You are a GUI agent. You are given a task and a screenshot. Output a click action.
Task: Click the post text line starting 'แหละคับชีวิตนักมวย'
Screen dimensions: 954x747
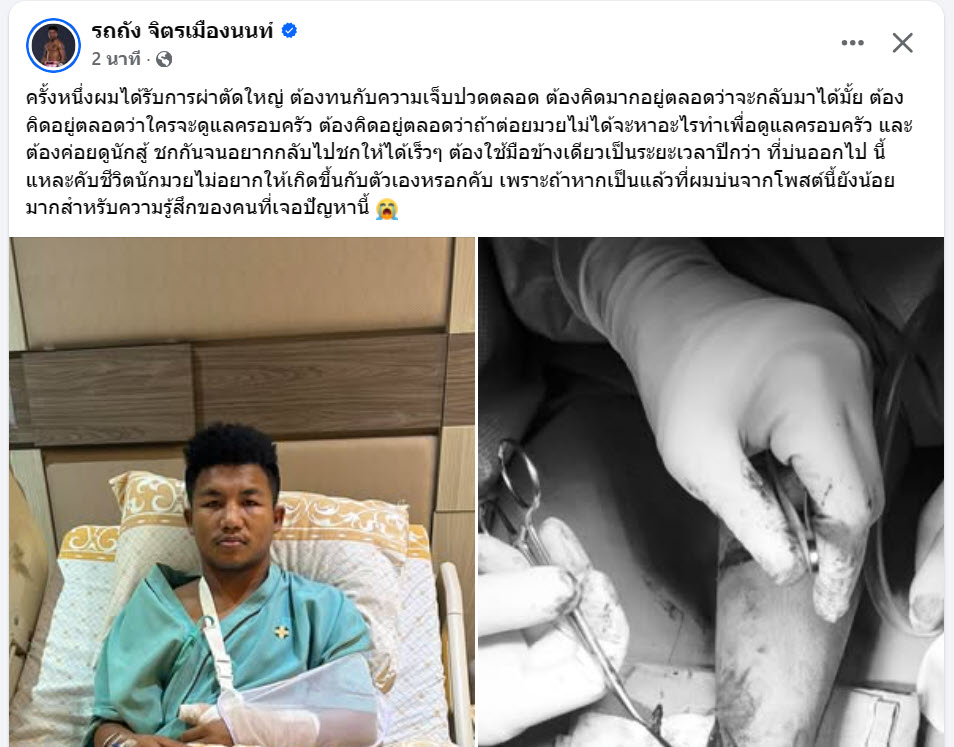click(460, 181)
